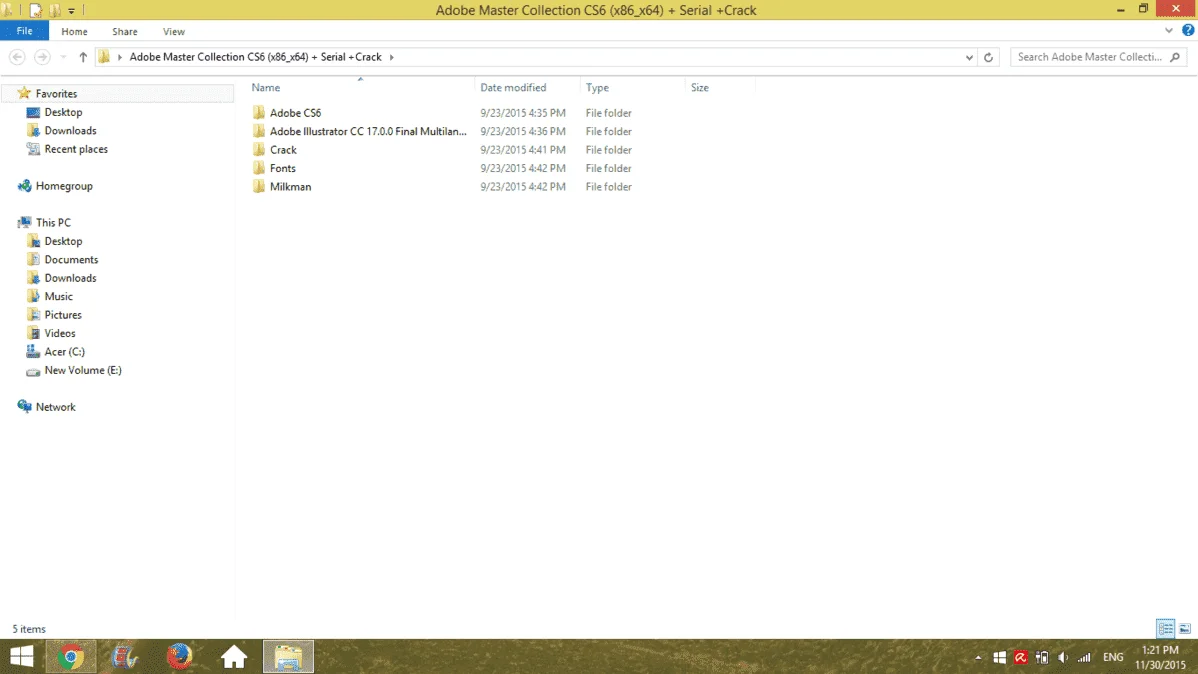This screenshot has width=1198, height=674.
Task: Open the File menu
Action: [x=24, y=31]
